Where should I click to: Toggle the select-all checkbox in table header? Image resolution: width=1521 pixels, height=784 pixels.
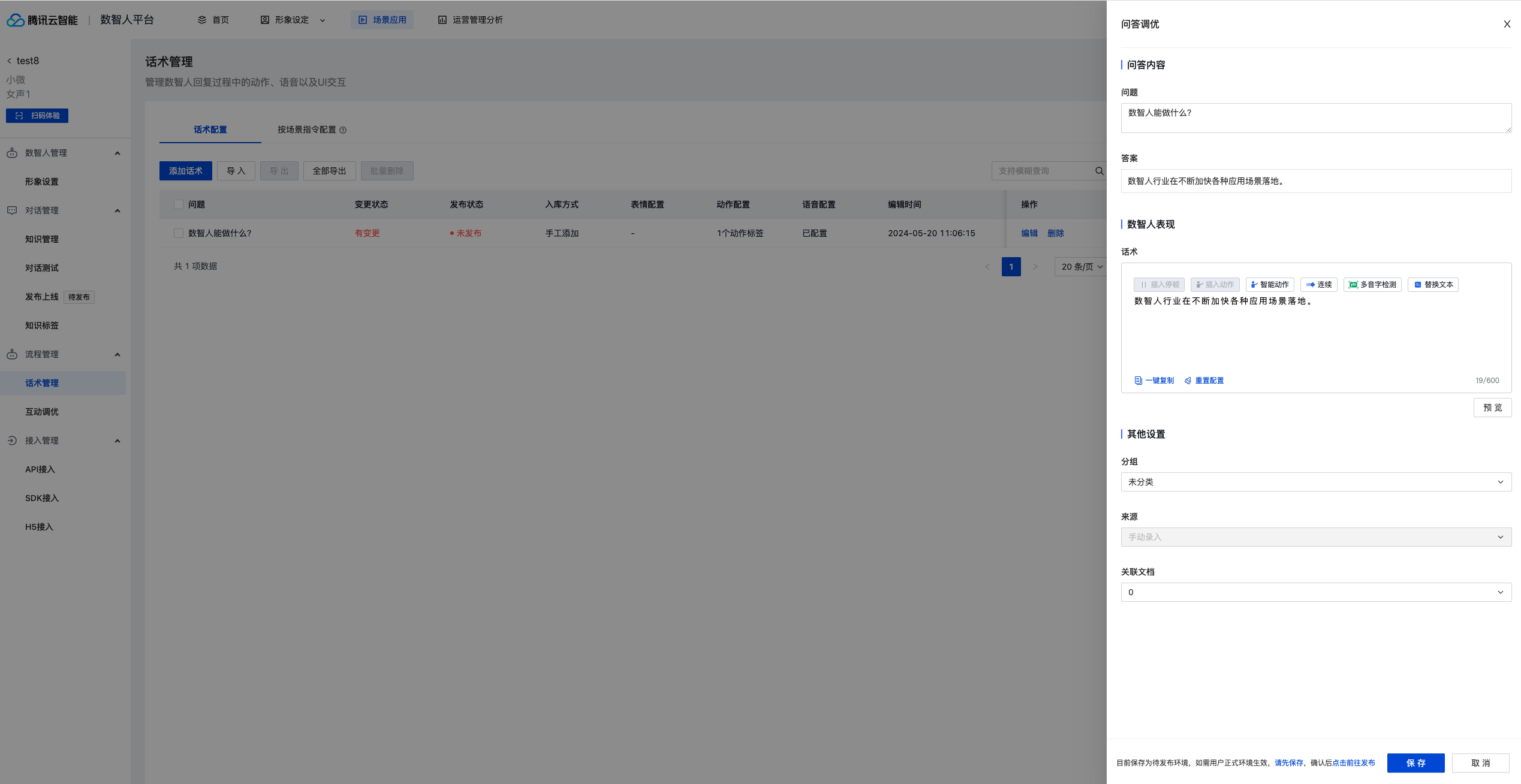point(178,204)
